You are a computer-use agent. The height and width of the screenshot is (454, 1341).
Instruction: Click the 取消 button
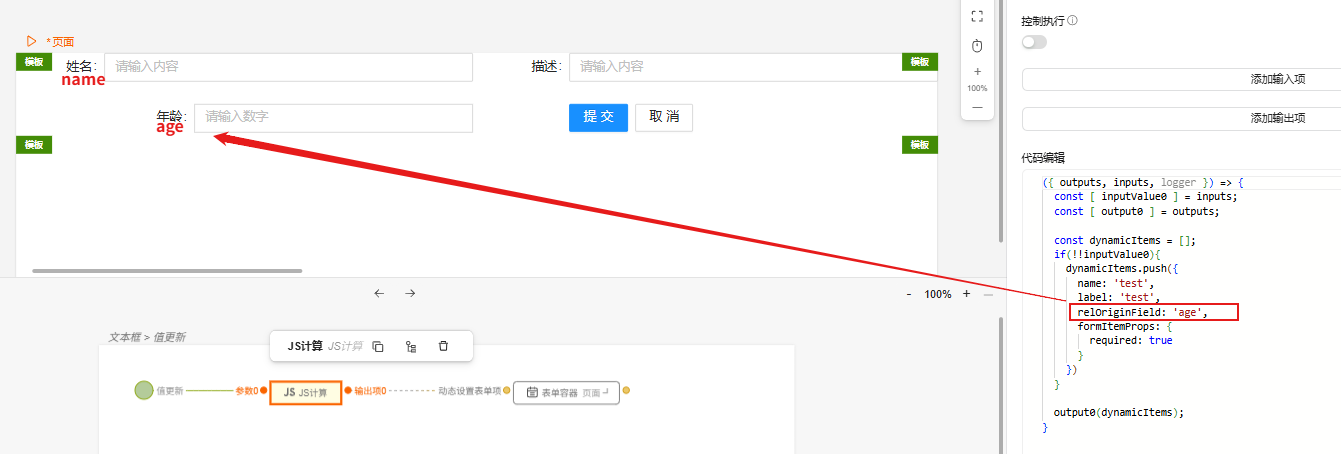pyautogui.click(x=663, y=117)
